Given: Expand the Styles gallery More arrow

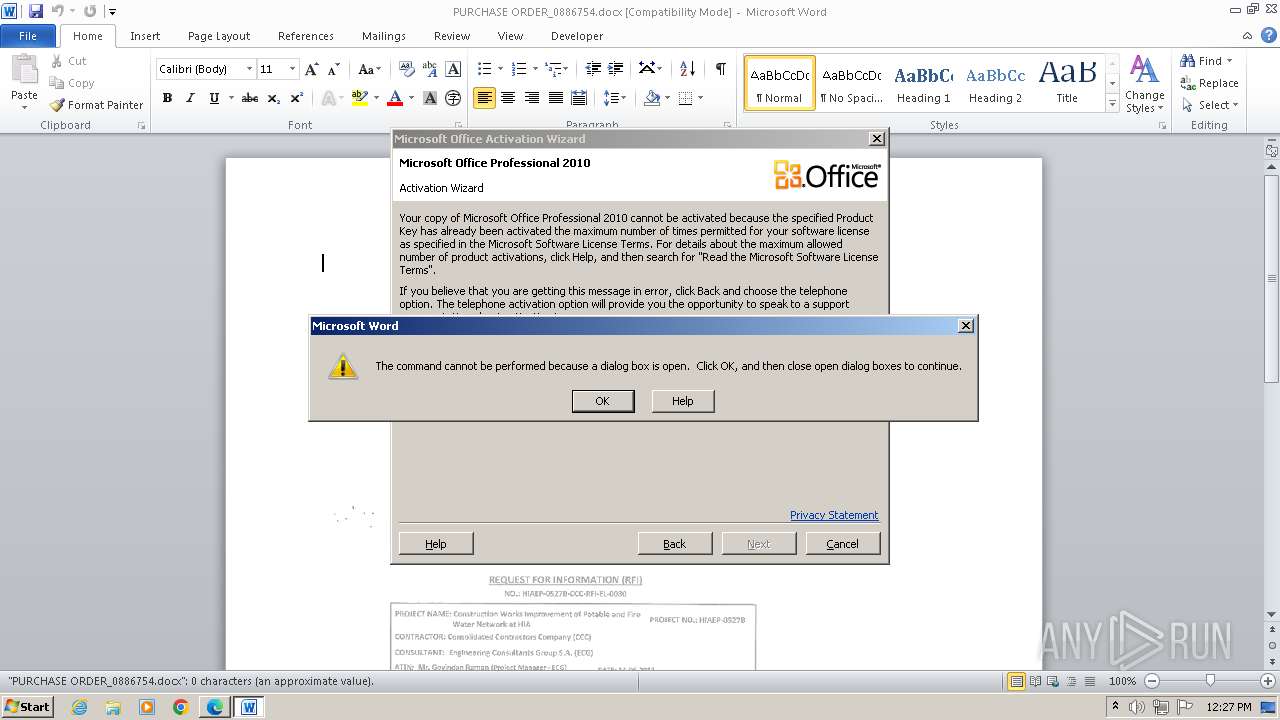Looking at the screenshot, I should tap(1112, 104).
